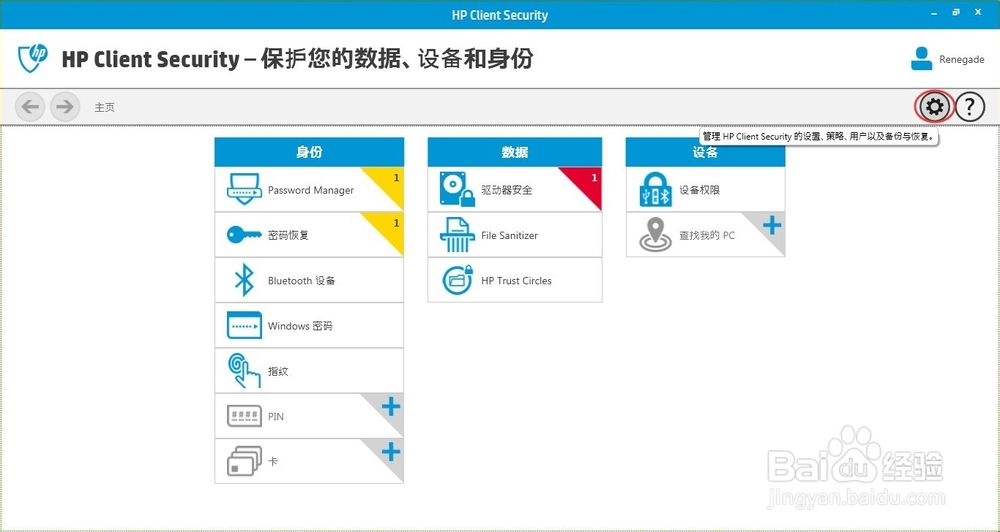Click the PIN keypad icon
Viewport: 1000px width, 532px height.
[244, 417]
